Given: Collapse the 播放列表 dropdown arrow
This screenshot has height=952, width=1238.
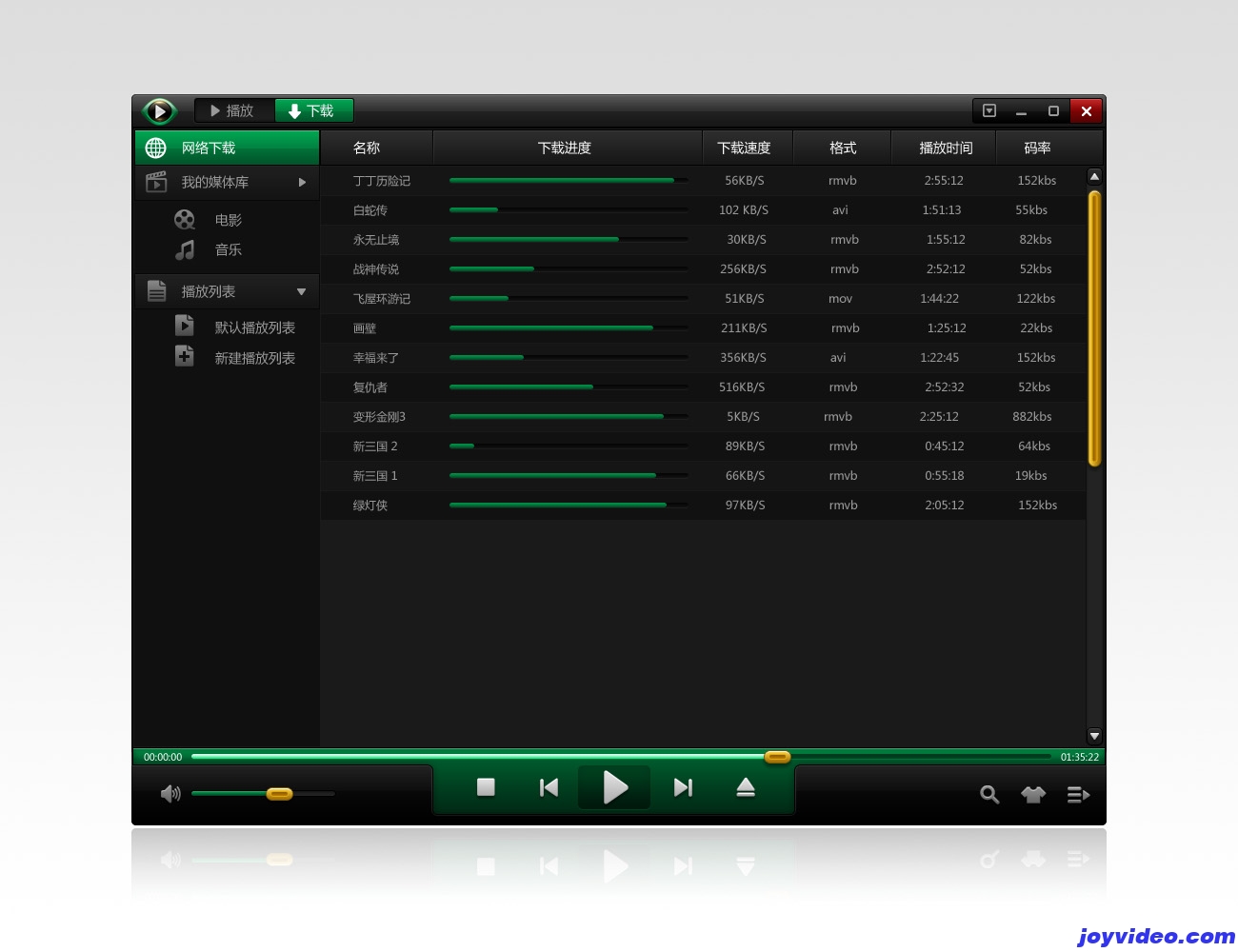Looking at the screenshot, I should (301, 291).
